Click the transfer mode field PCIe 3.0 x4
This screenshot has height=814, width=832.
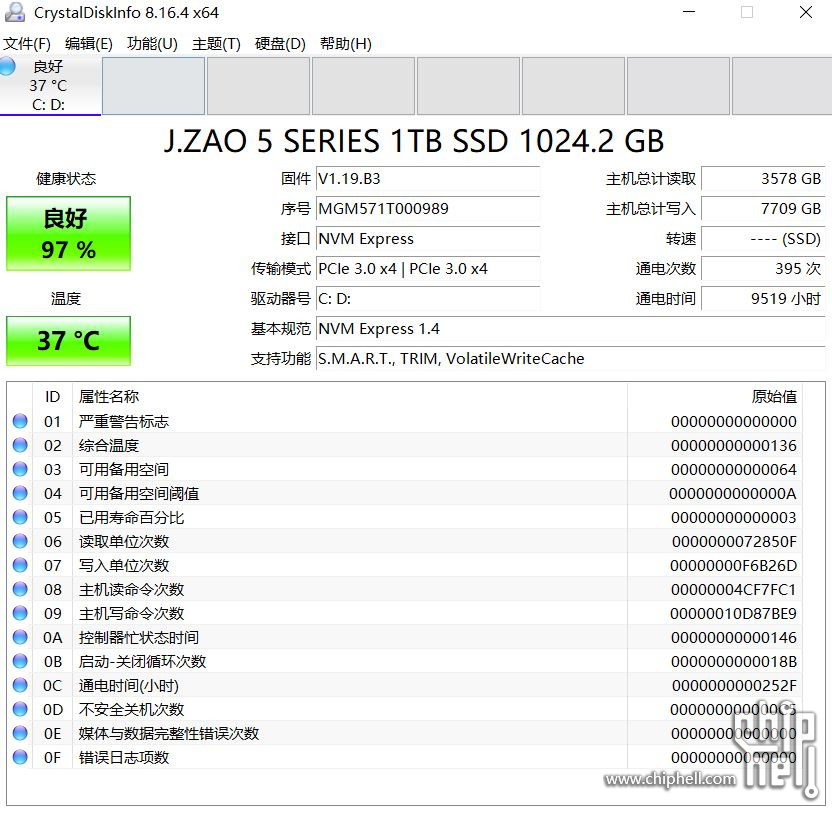(428, 269)
